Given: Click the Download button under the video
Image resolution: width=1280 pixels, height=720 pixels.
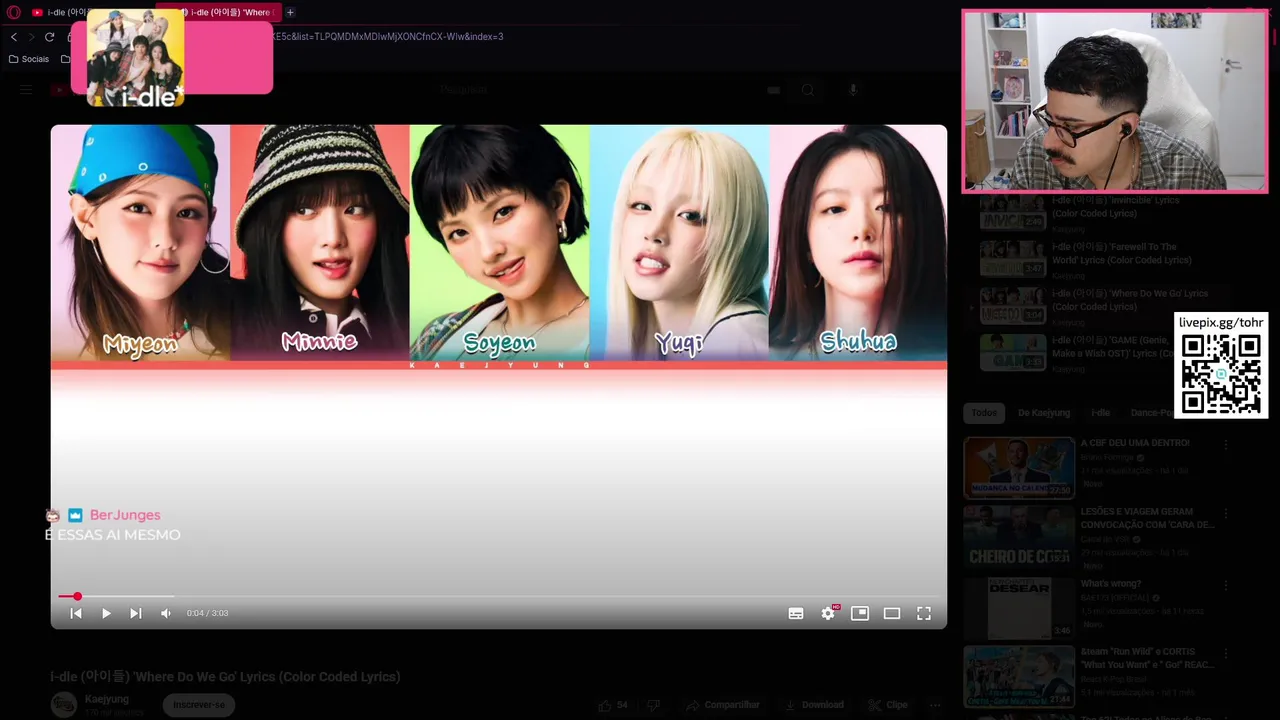Looking at the screenshot, I should pyautogui.click(x=814, y=705).
